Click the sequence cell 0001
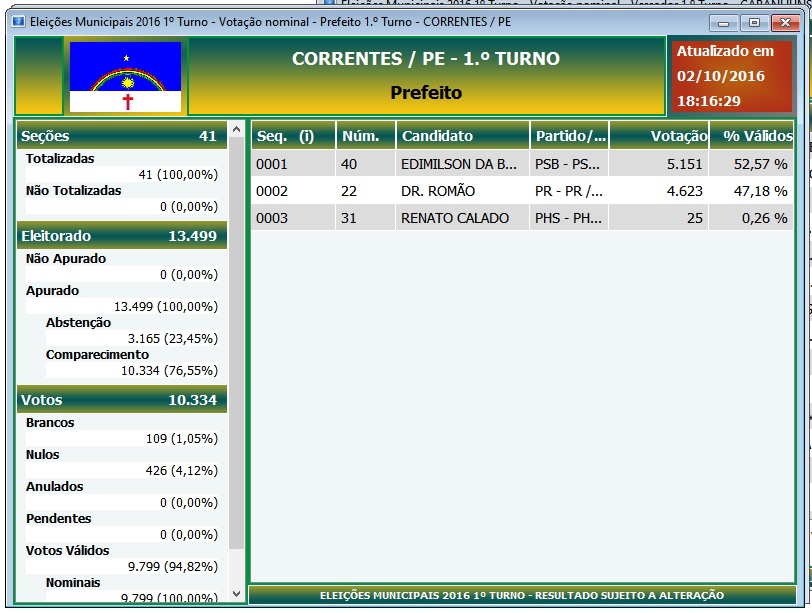Viewport: 812px width, 613px height. 294,164
